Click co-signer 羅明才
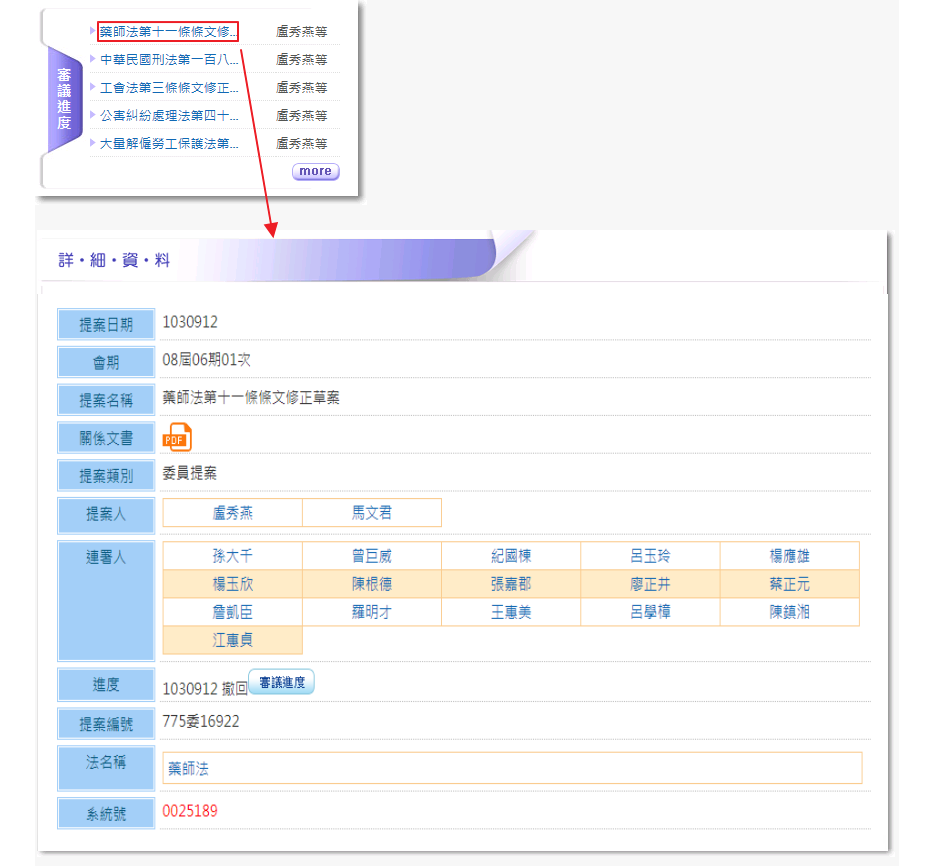 [x=371, y=612]
